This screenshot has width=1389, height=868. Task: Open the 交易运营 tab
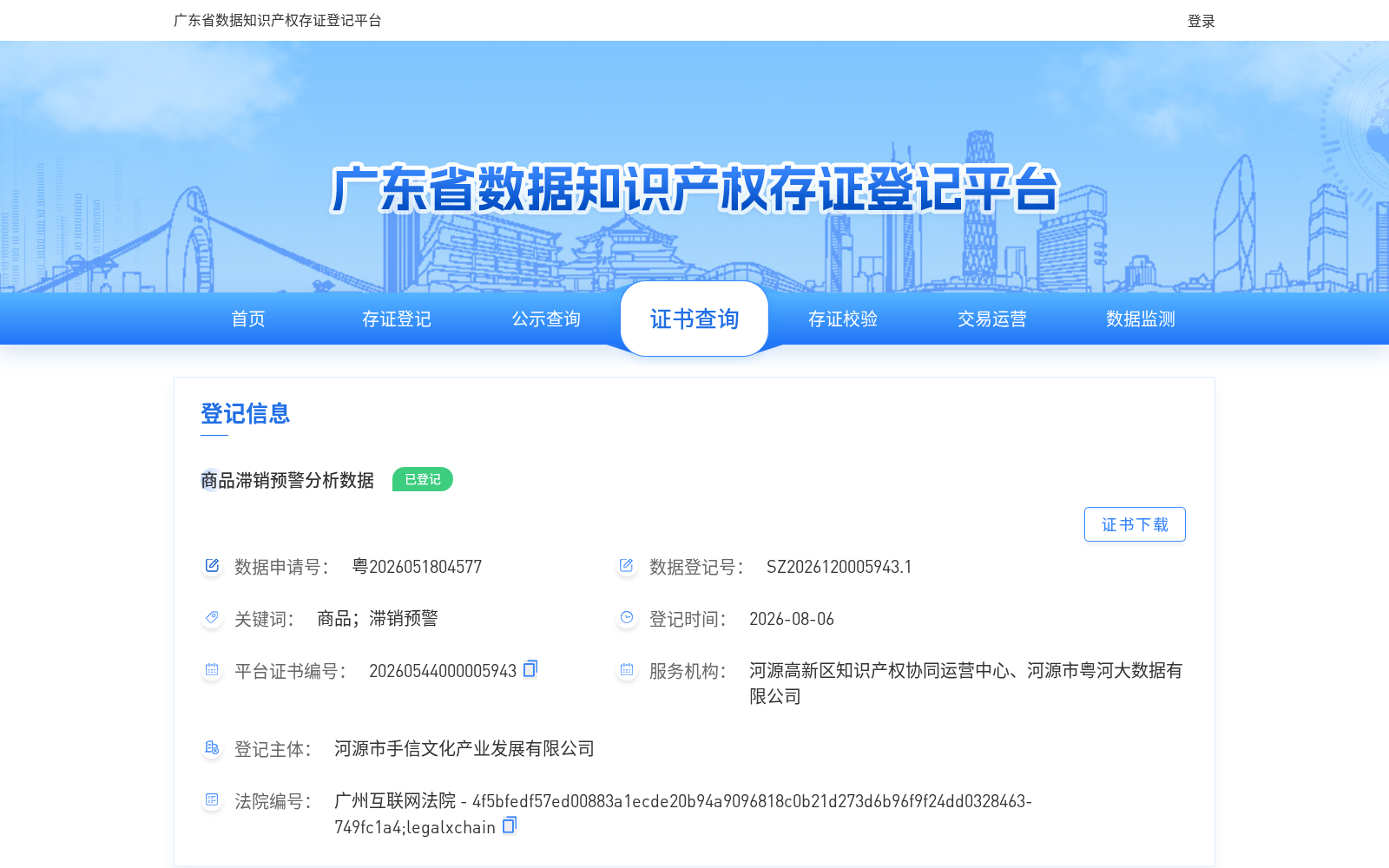click(x=992, y=319)
